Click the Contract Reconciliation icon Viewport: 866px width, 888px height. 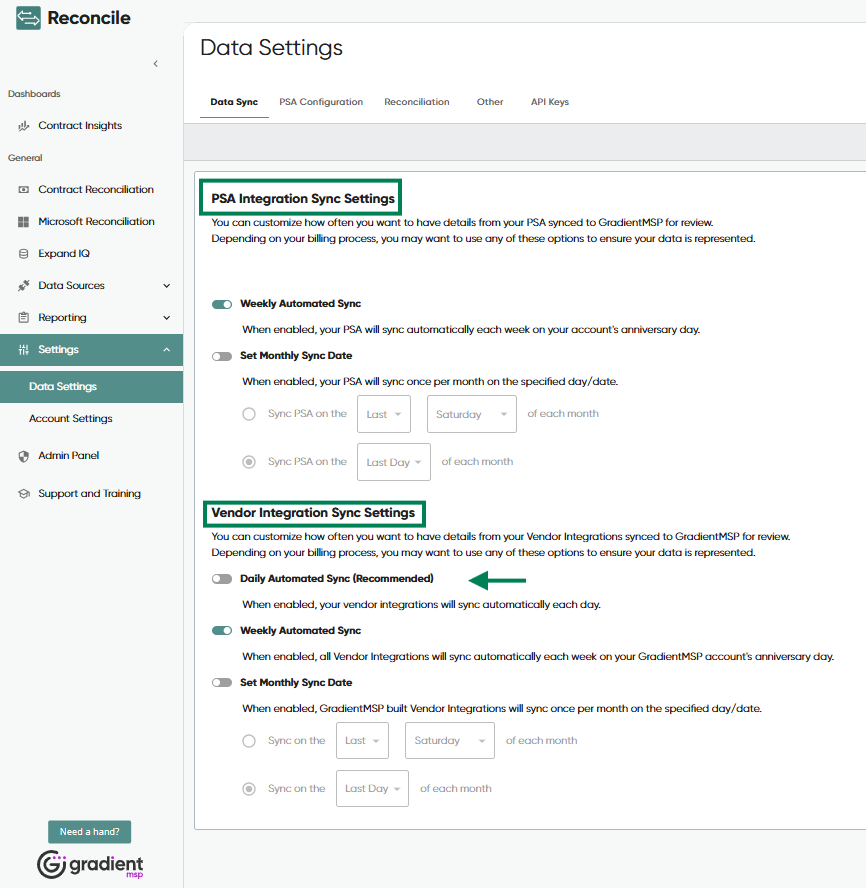[23, 190]
